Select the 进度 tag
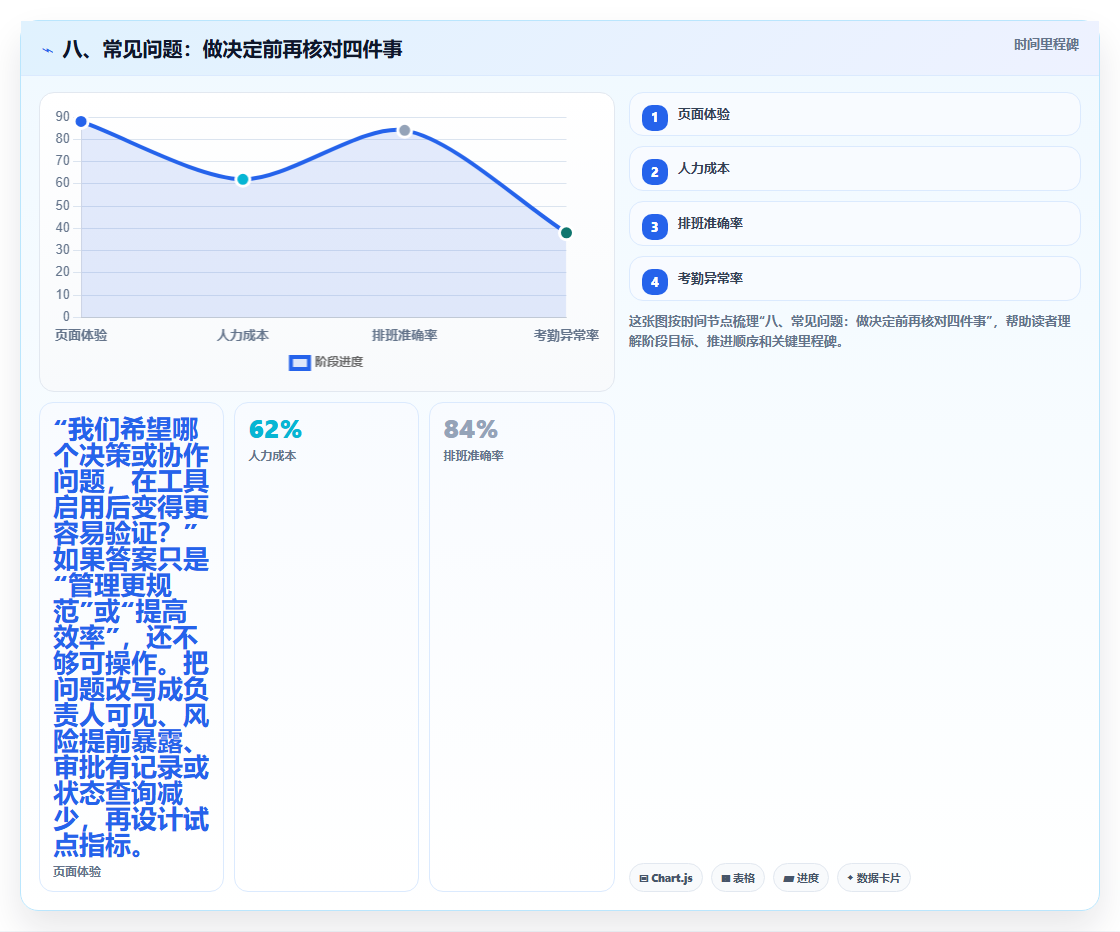This screenshot has width=1120, height=932. [801, 878]
